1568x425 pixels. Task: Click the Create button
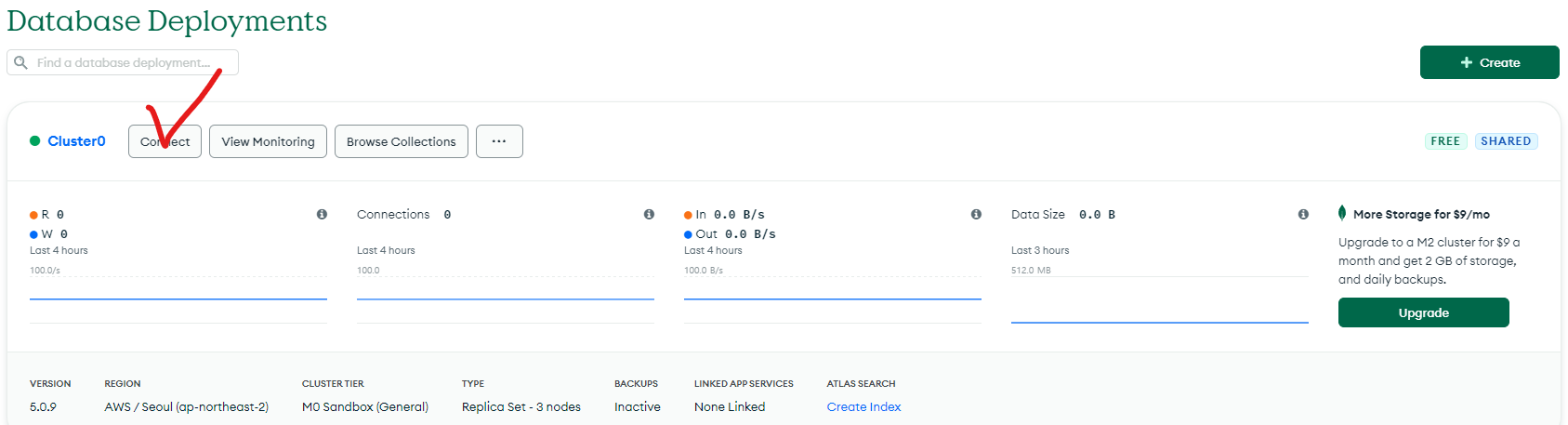(x=1489, y=62)
